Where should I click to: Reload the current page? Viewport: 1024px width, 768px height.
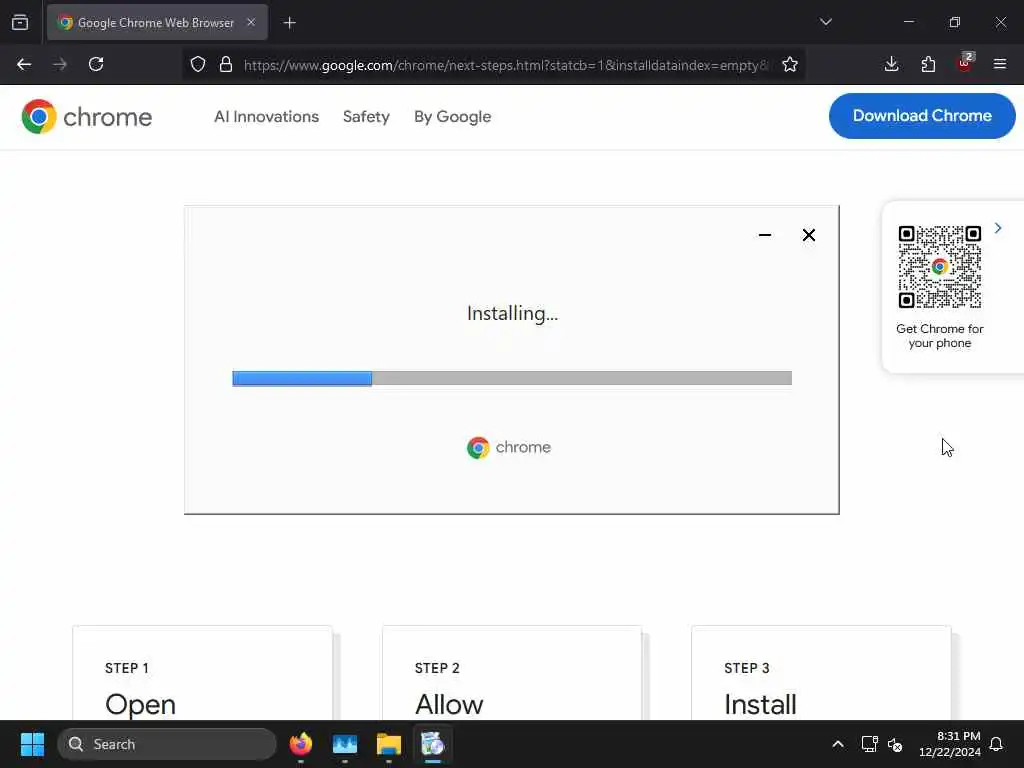[x=96, y=64]
